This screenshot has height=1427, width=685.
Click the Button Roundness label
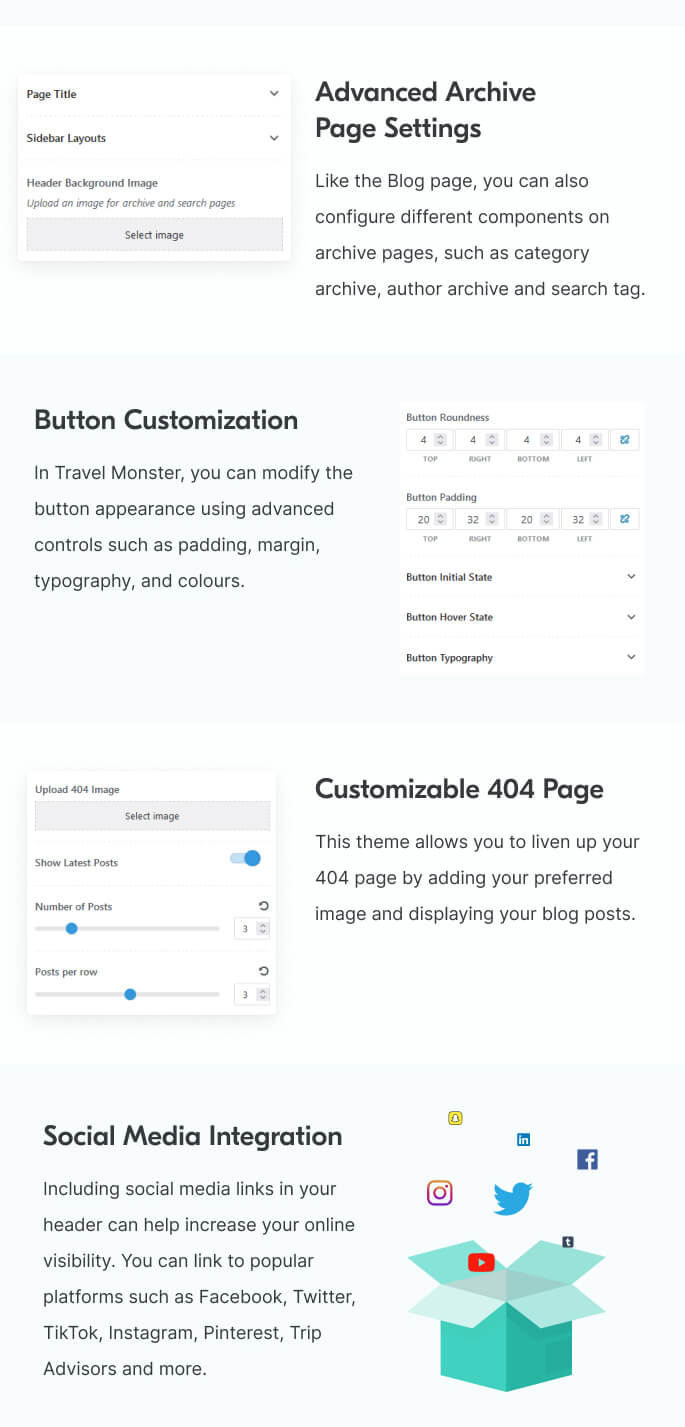click(x=448, y=417)
